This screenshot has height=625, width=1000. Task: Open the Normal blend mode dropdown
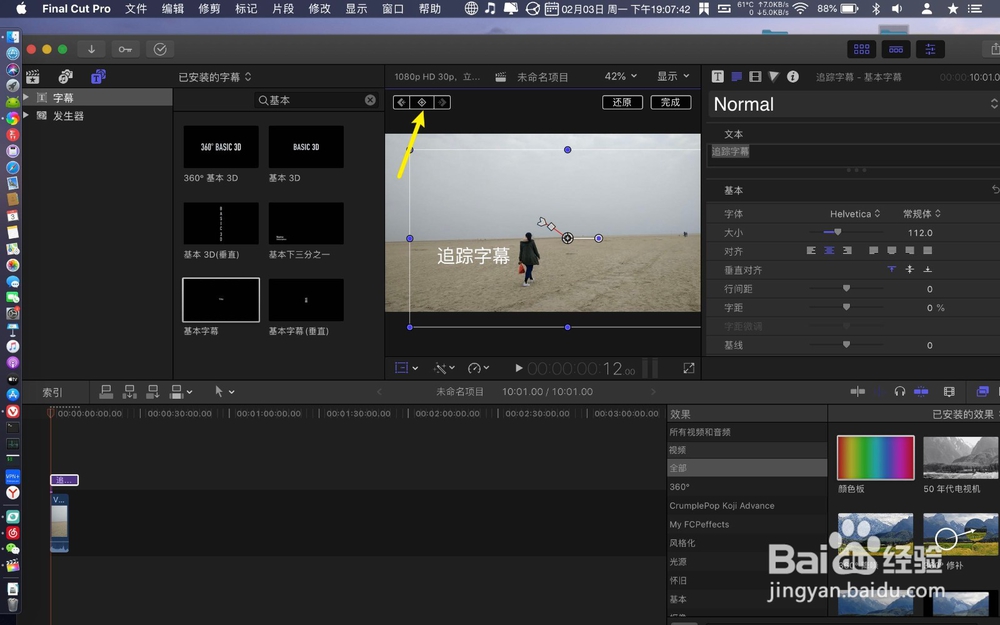(x=852, y=103)
